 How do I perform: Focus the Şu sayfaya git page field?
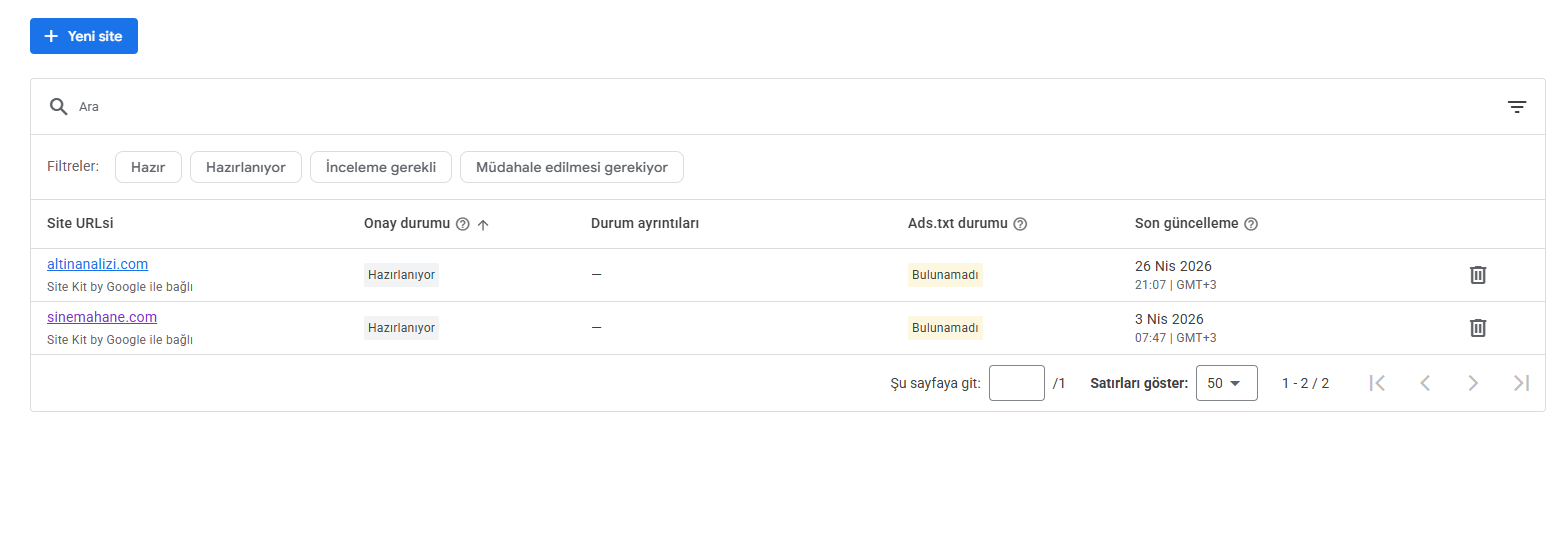pos(1017,383)
